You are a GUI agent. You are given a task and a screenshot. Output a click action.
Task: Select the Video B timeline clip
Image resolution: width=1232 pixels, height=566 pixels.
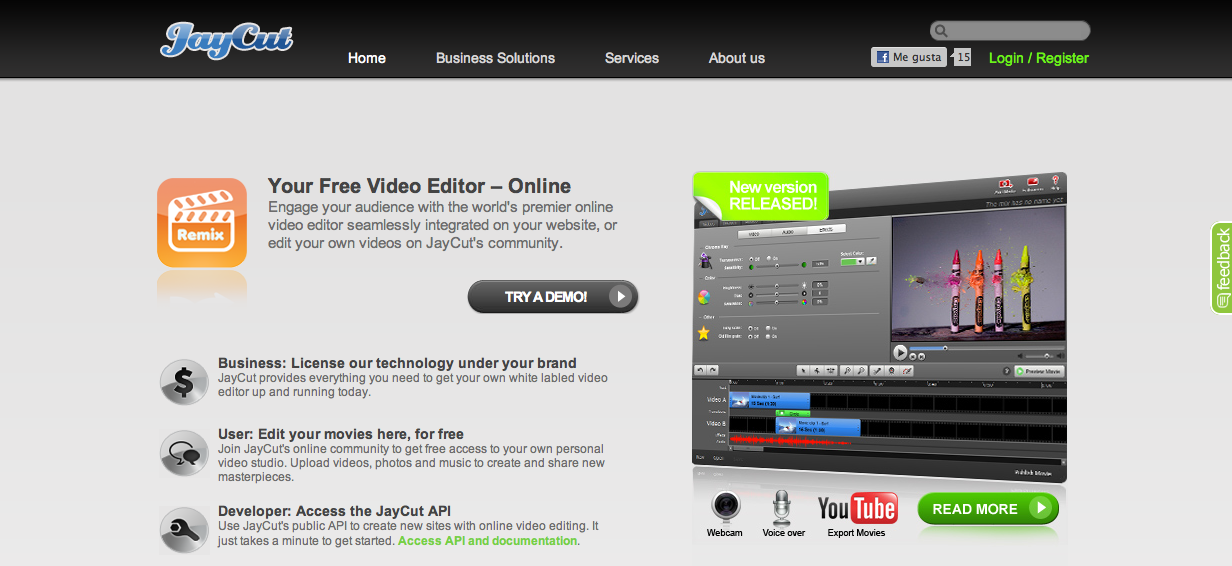point(818,427)
